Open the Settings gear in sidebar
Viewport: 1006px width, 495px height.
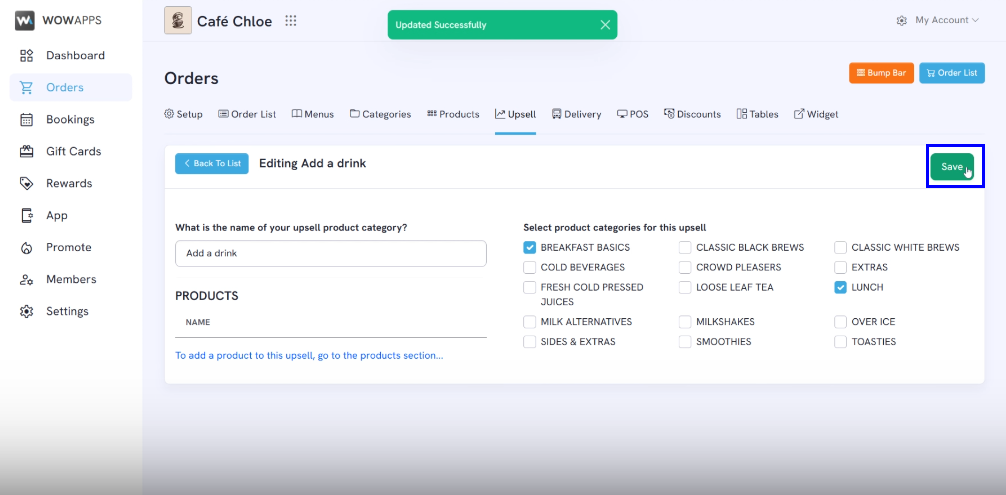pyautogui.click(x=26, y=312)
